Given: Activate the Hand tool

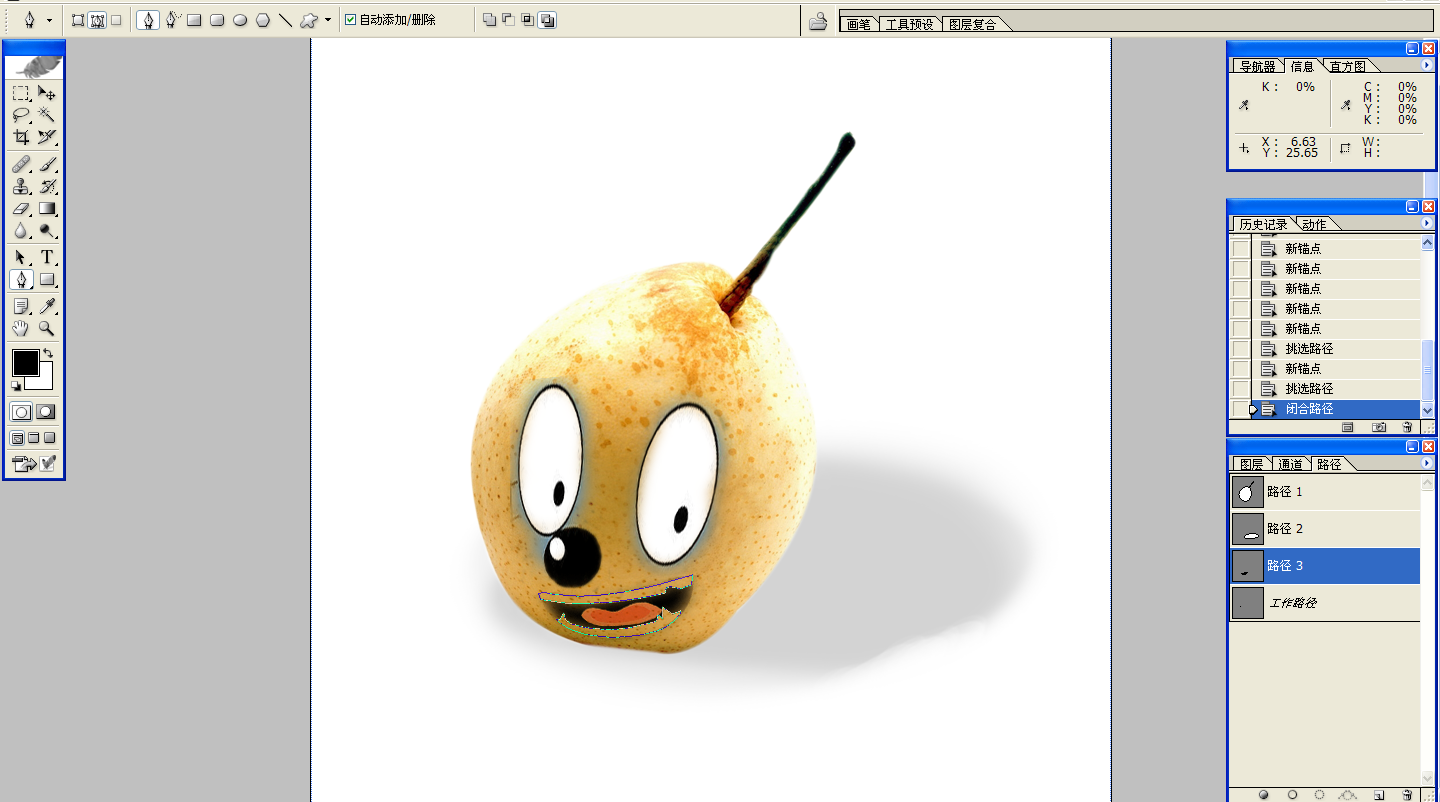Looking at the screenshot, I should click(x=21, y=328).
